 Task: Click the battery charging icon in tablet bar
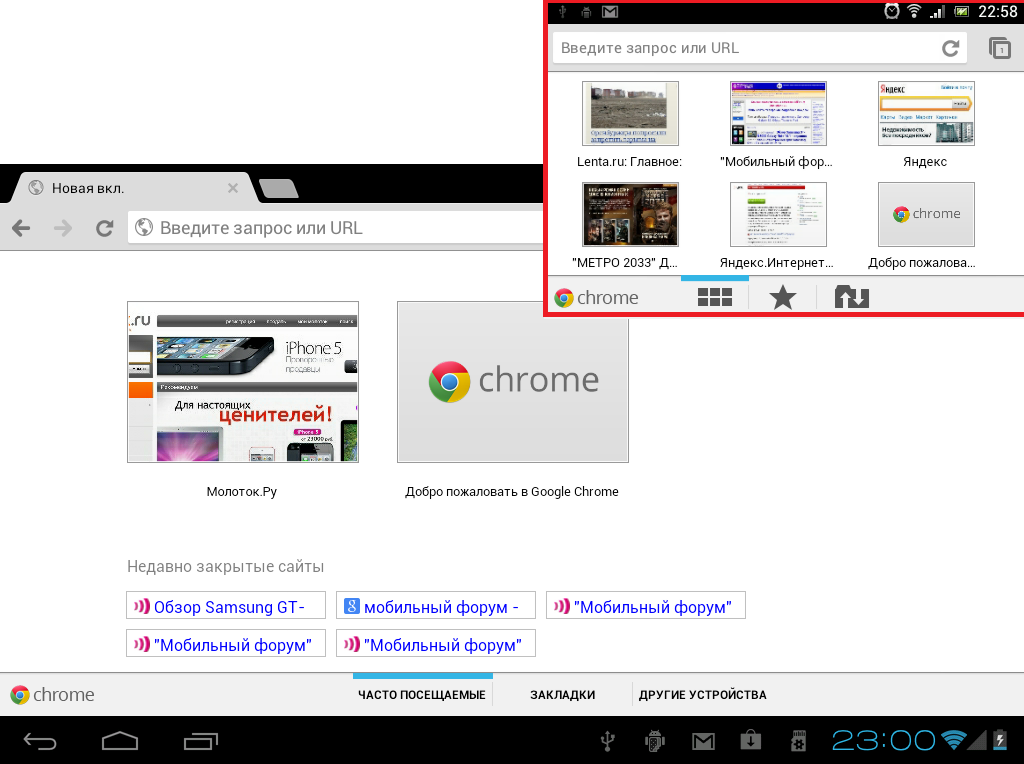[1000, 740]
